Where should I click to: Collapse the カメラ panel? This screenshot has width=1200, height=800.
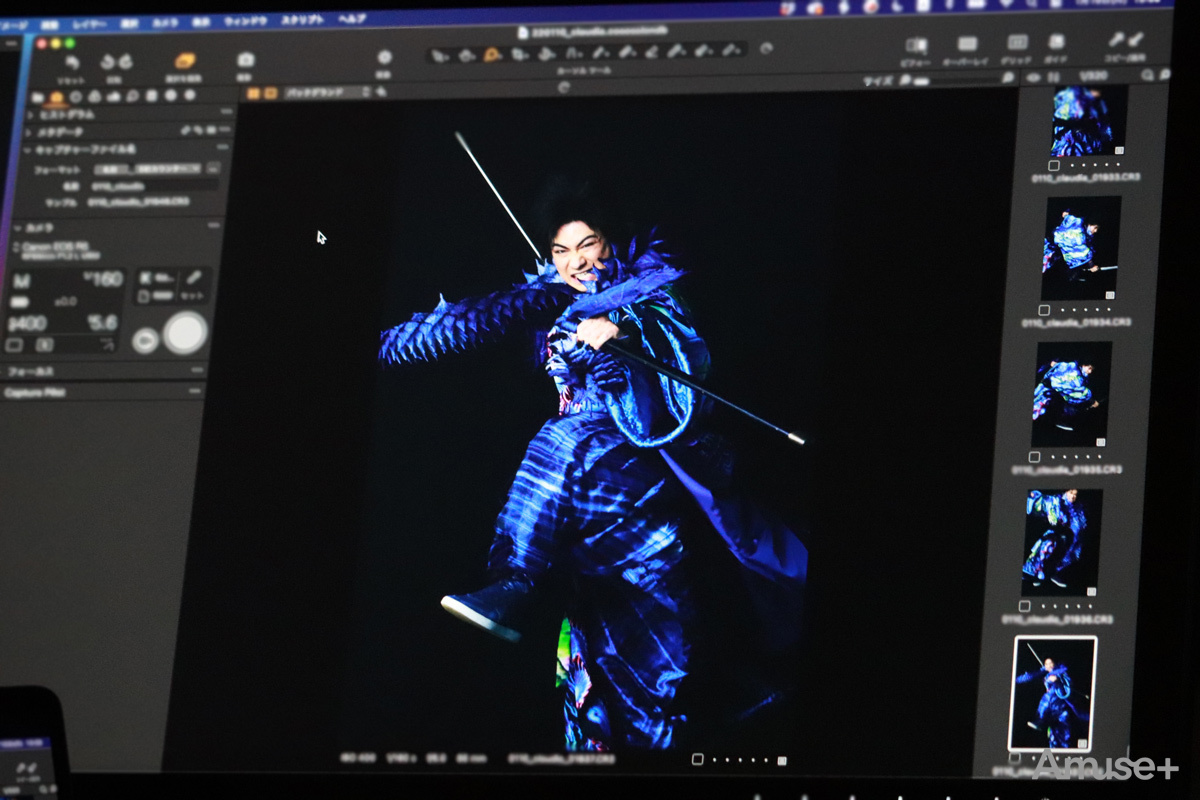click(17, 229)
